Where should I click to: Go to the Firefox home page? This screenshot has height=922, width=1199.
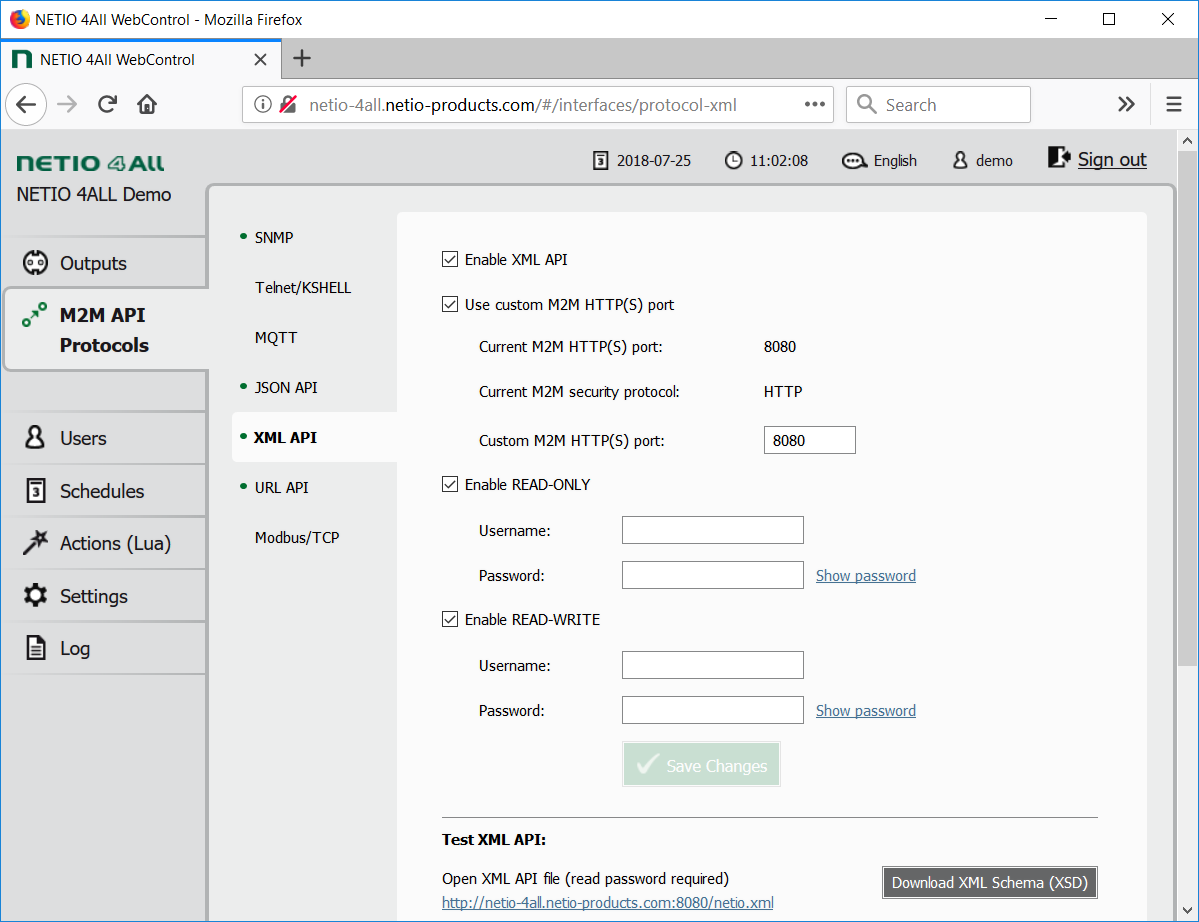pos(147,105)
